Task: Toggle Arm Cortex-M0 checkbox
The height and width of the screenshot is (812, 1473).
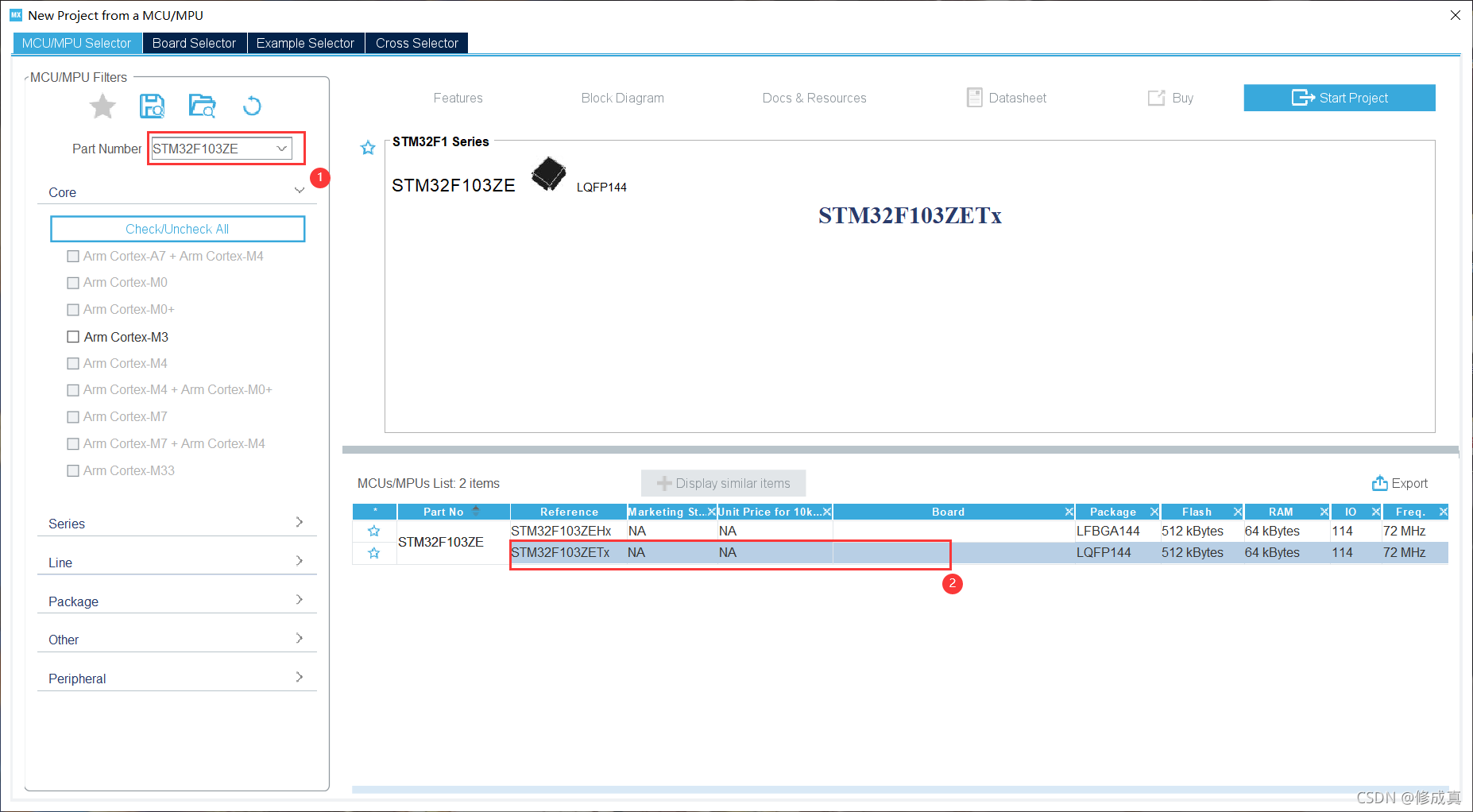Action: [x=73, y=283]
